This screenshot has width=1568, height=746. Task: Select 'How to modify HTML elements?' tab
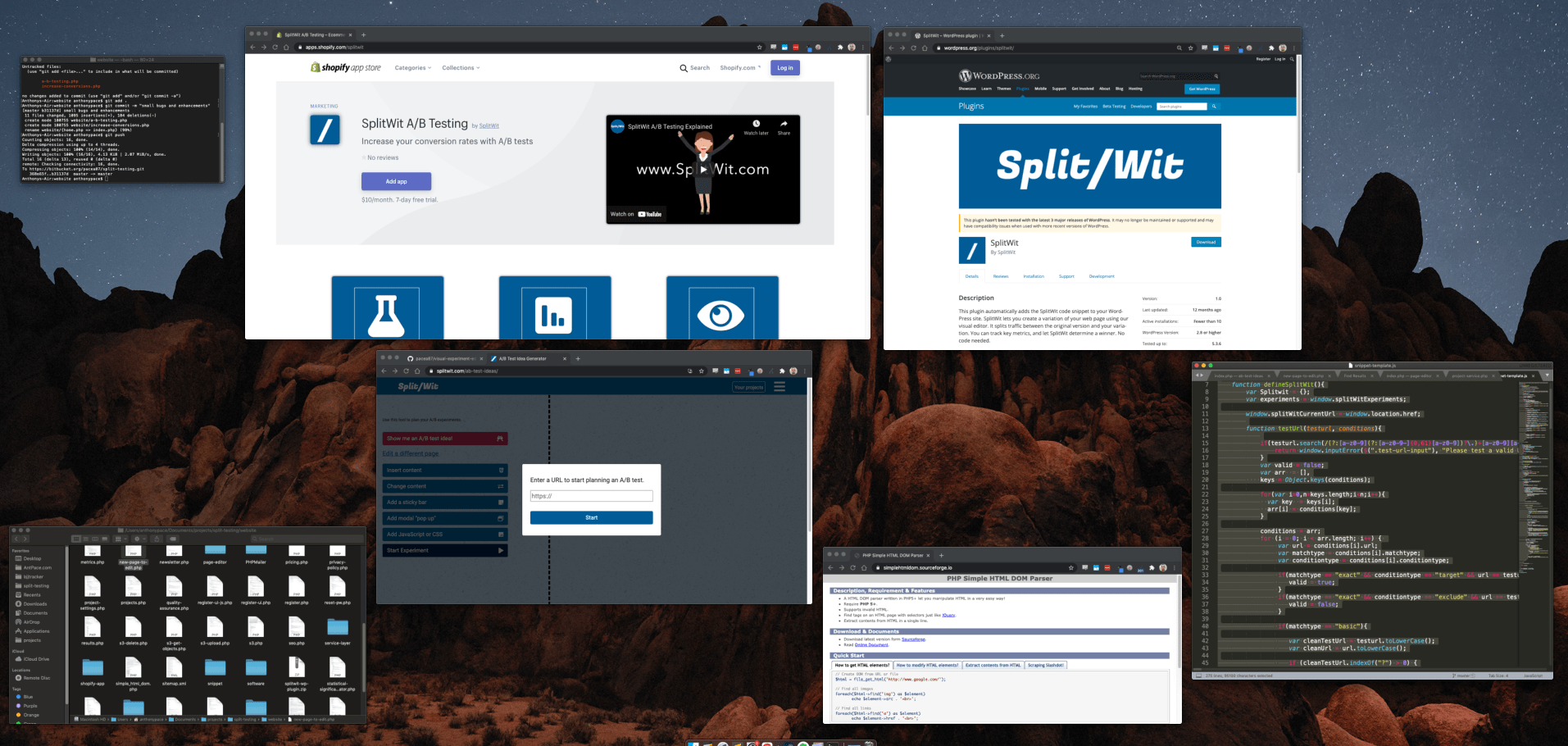pyautogui.click(x=927, y=666)
